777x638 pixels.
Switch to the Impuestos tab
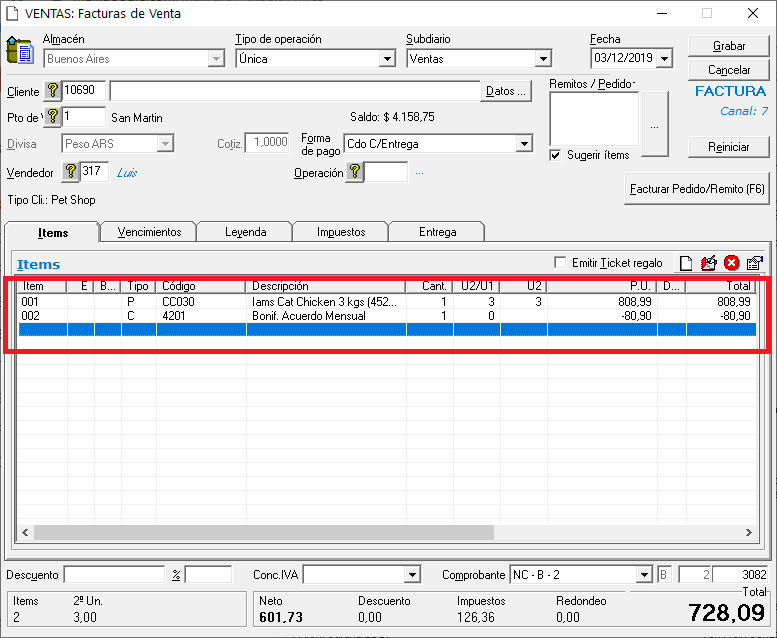[340, 232]
